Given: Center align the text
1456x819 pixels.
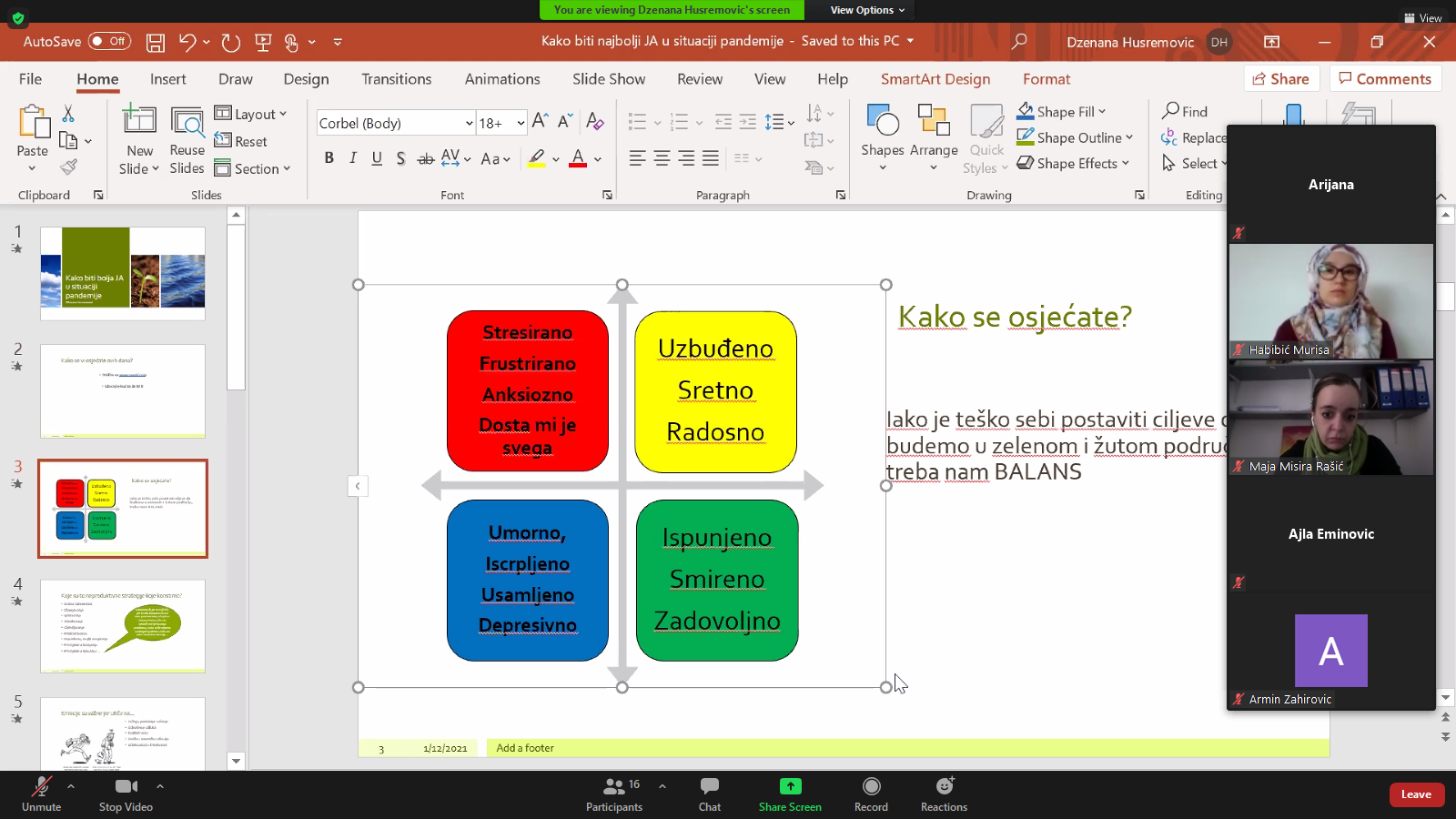Looking at the screenshot, I should click(x=662, y=158).
